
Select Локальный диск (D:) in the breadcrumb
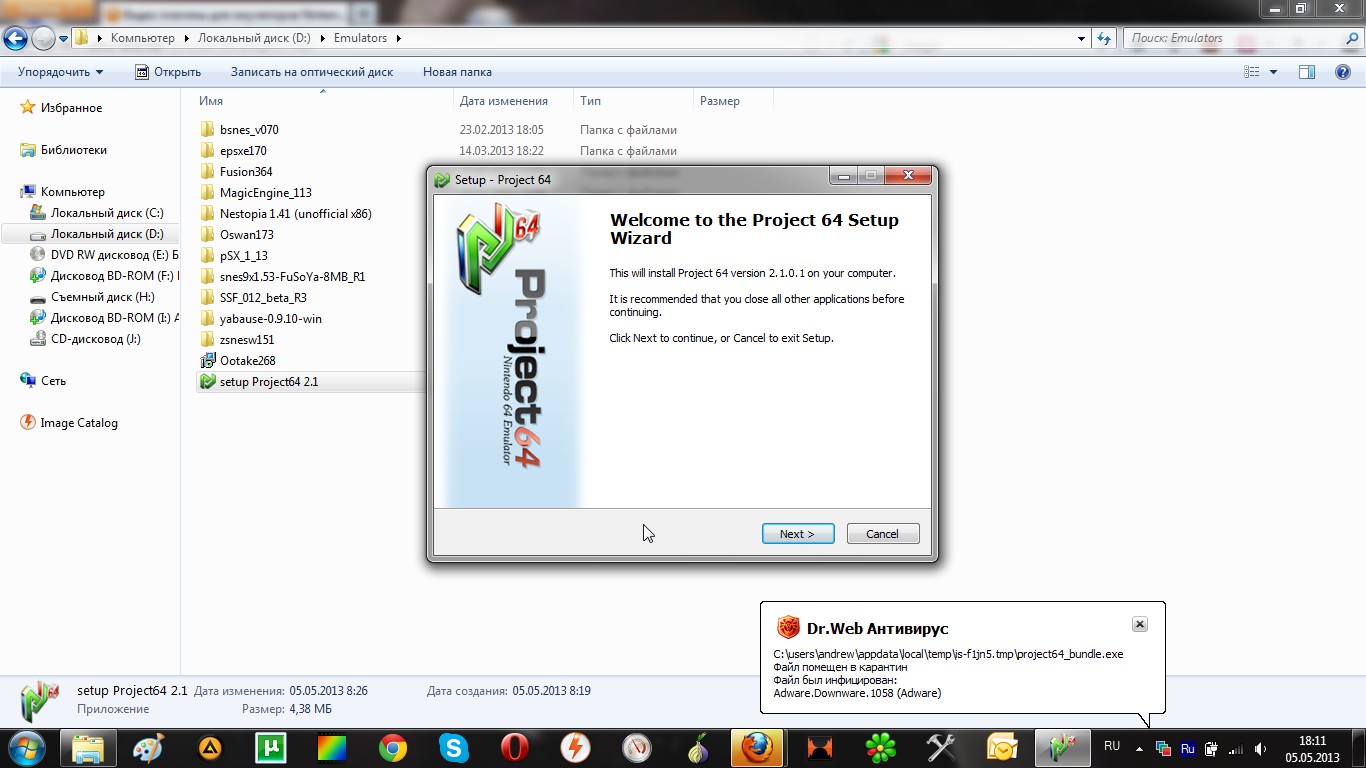(x=254, y=38)
